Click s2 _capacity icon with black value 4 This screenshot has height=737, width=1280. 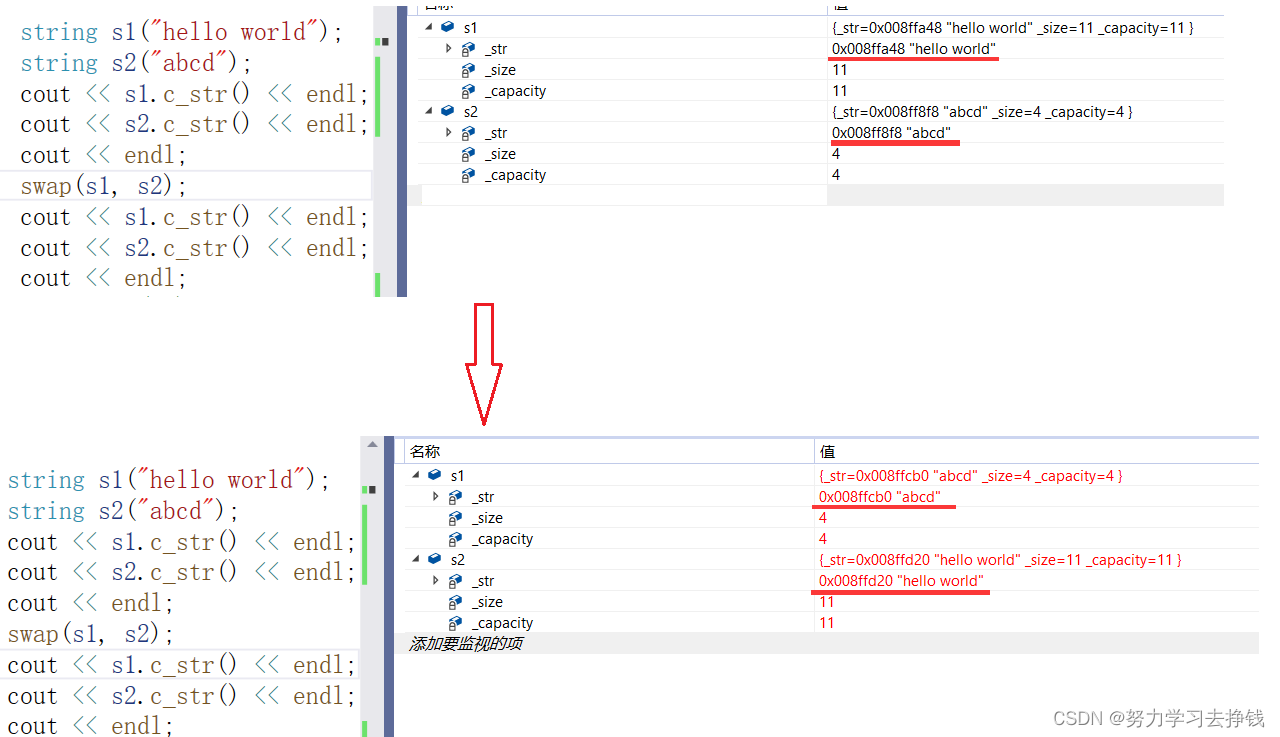(468, 175)
